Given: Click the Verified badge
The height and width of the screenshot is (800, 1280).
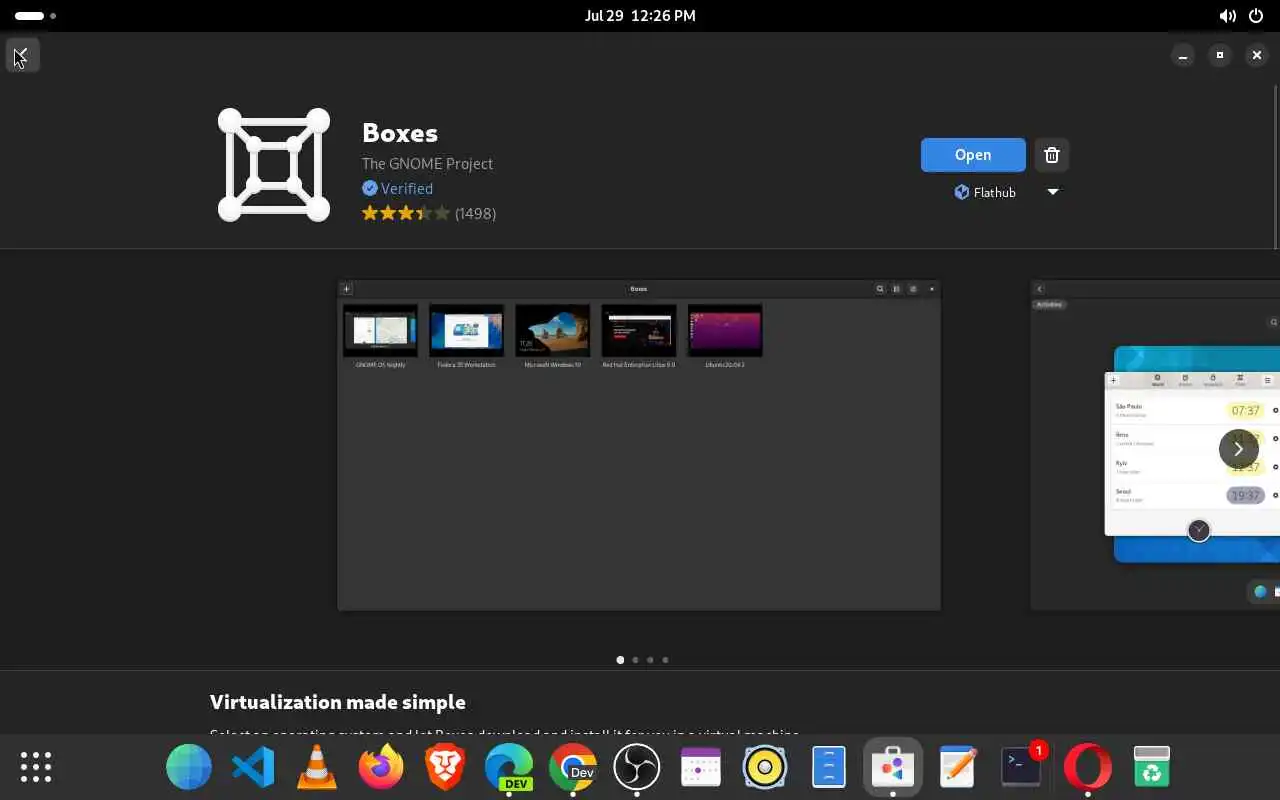Looking at the screenshot, I should 397,188.
